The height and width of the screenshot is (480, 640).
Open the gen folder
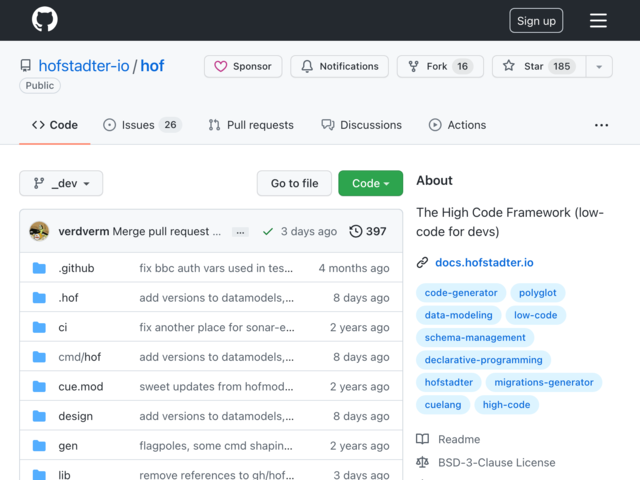tap(68, 446)
